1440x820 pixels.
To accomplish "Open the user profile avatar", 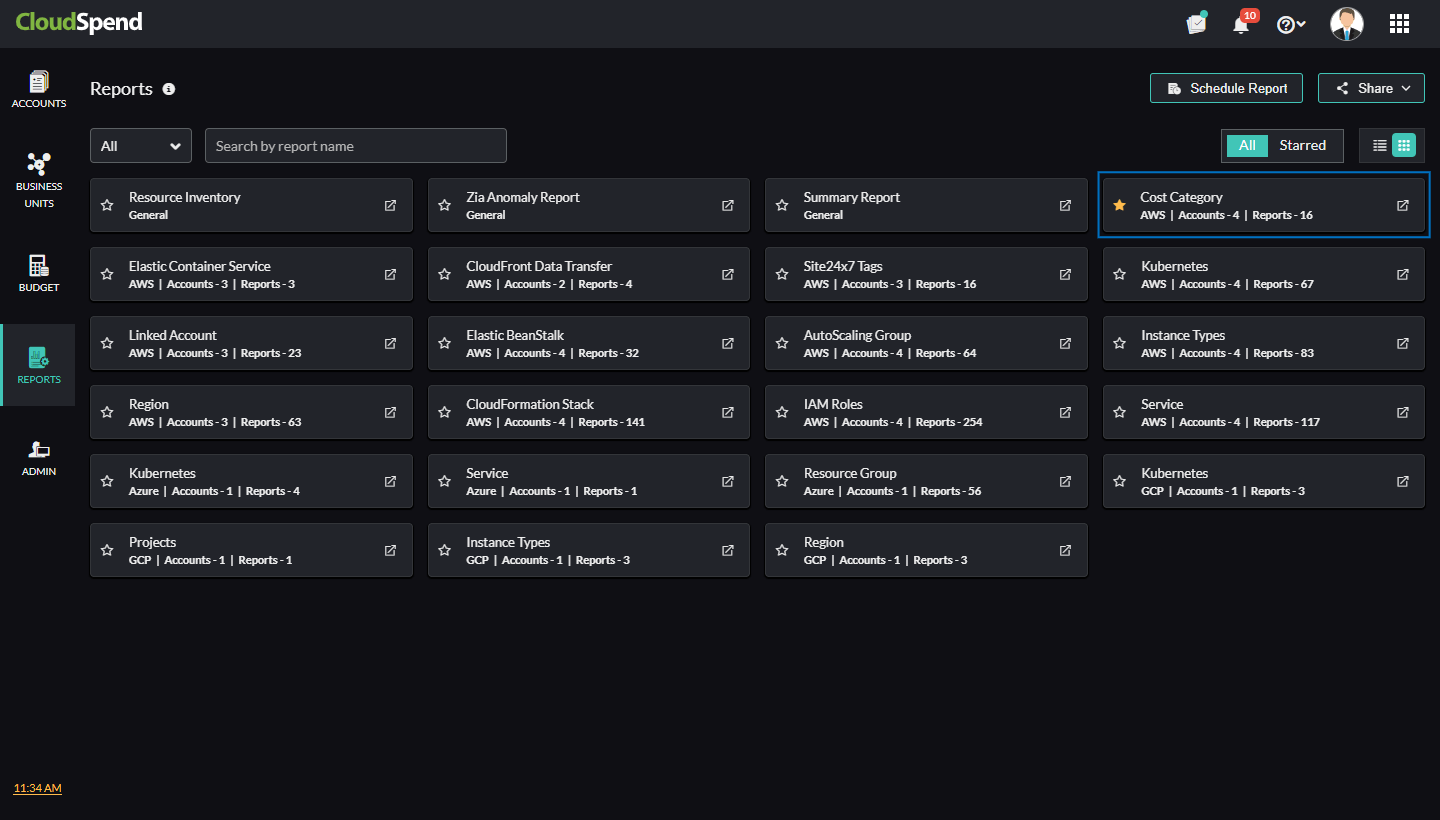I will 1346,24.
